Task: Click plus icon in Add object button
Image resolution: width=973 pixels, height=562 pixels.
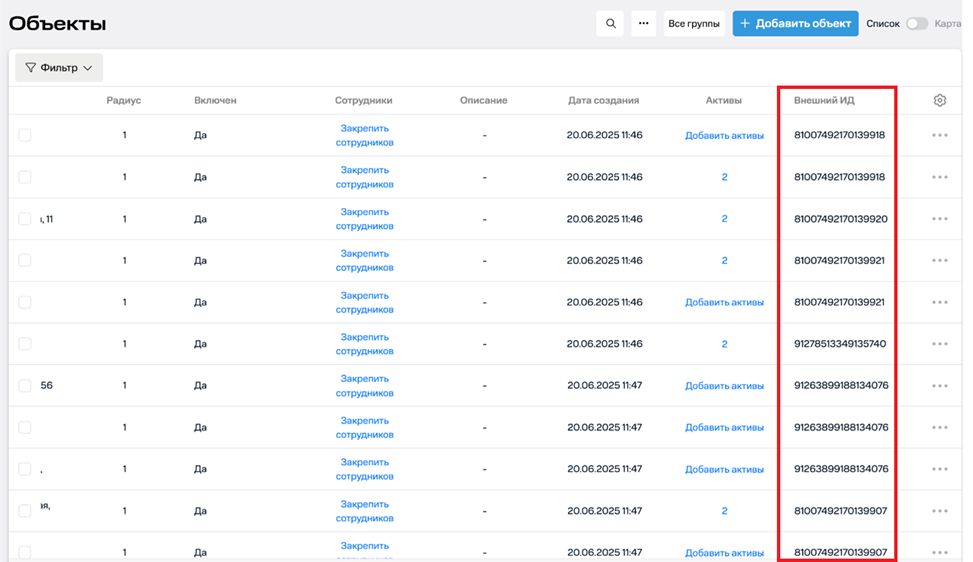Action: 745,24
